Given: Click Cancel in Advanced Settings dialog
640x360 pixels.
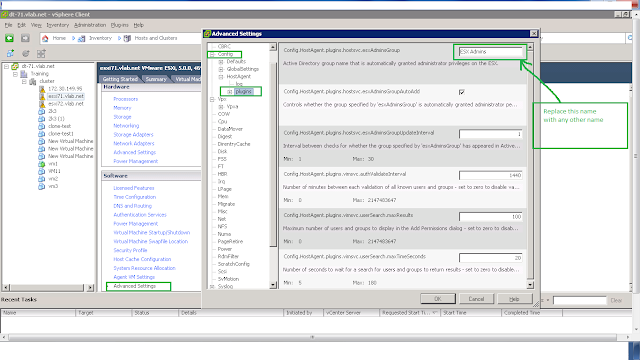Looking at the screenshot, I should coord(476,299).
